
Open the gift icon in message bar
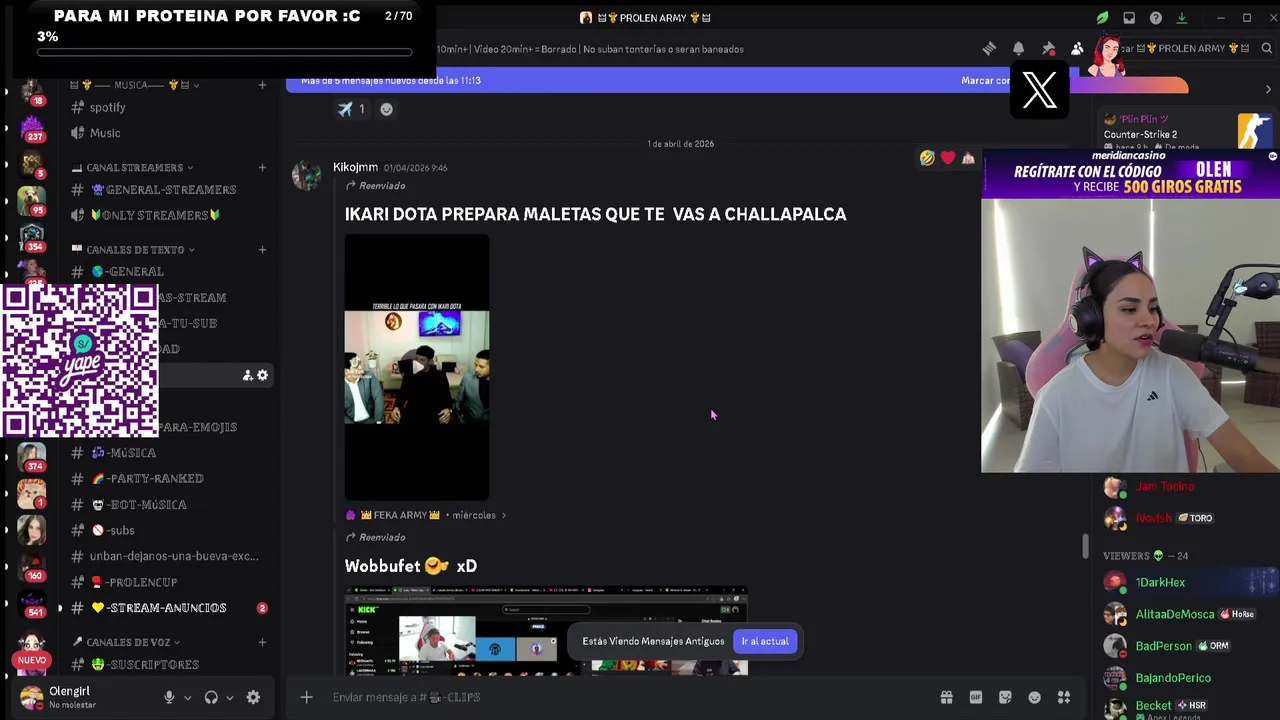tap(946, 697)
